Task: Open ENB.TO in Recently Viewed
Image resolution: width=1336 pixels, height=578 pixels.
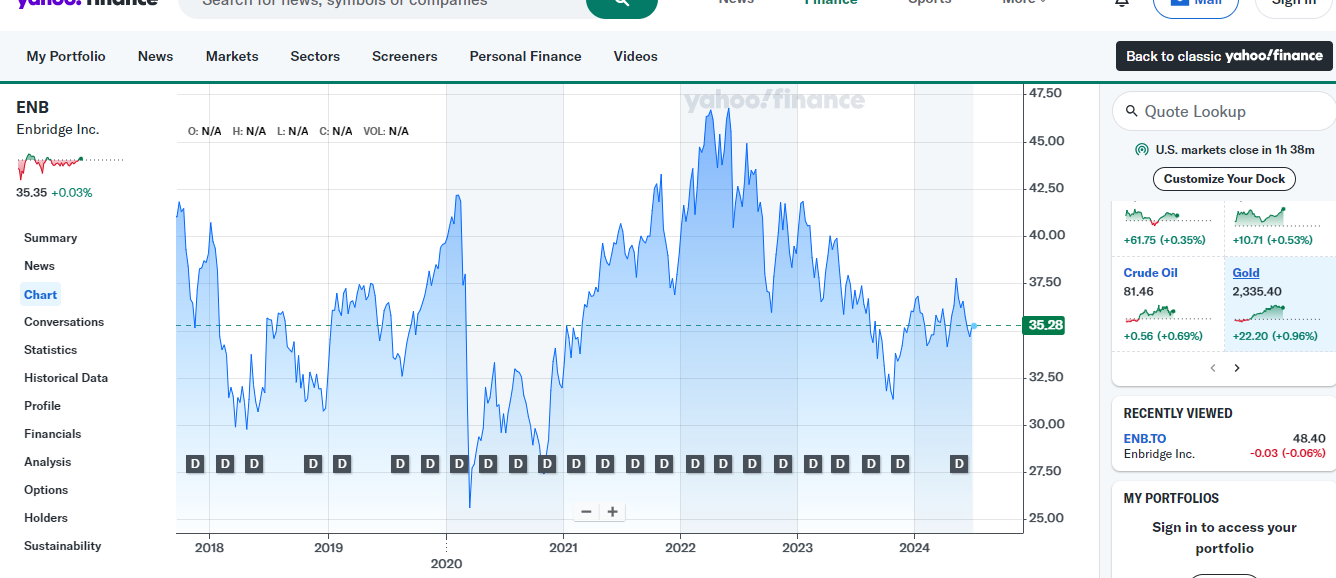Action: pos(1145,439)
